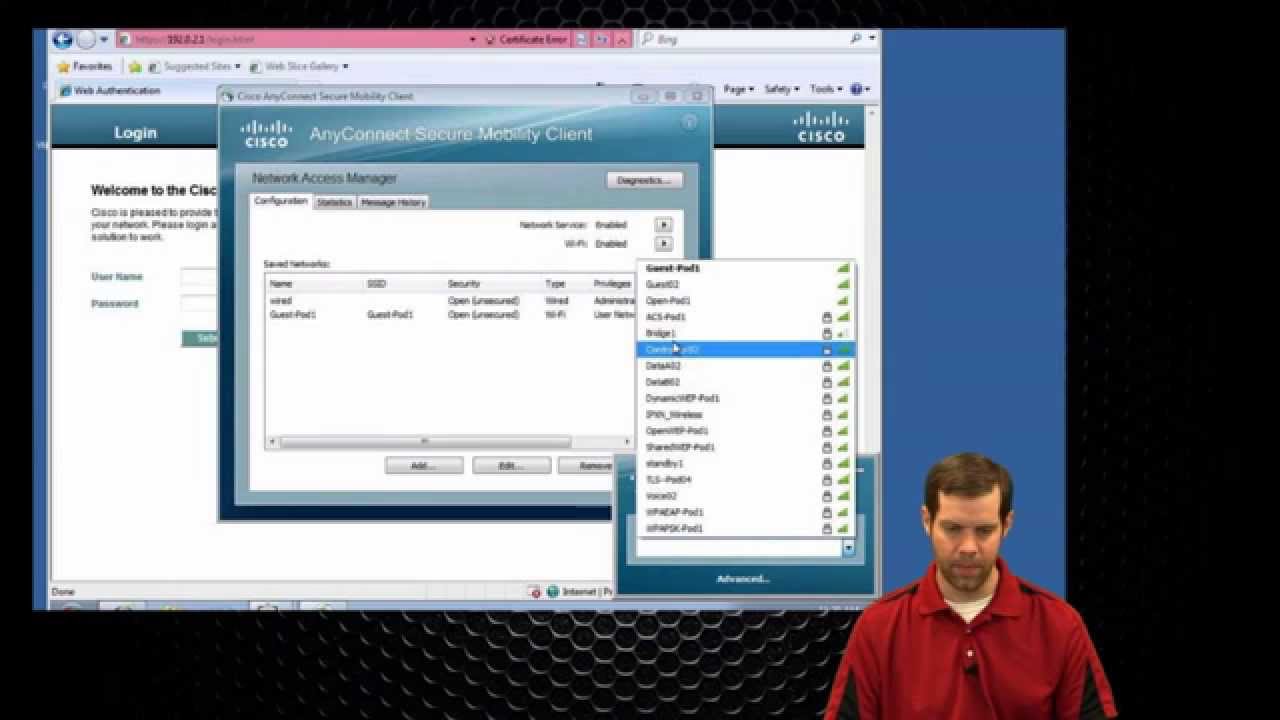
Task: Click the browser Forward button
Action: click(x=86, y=40)
